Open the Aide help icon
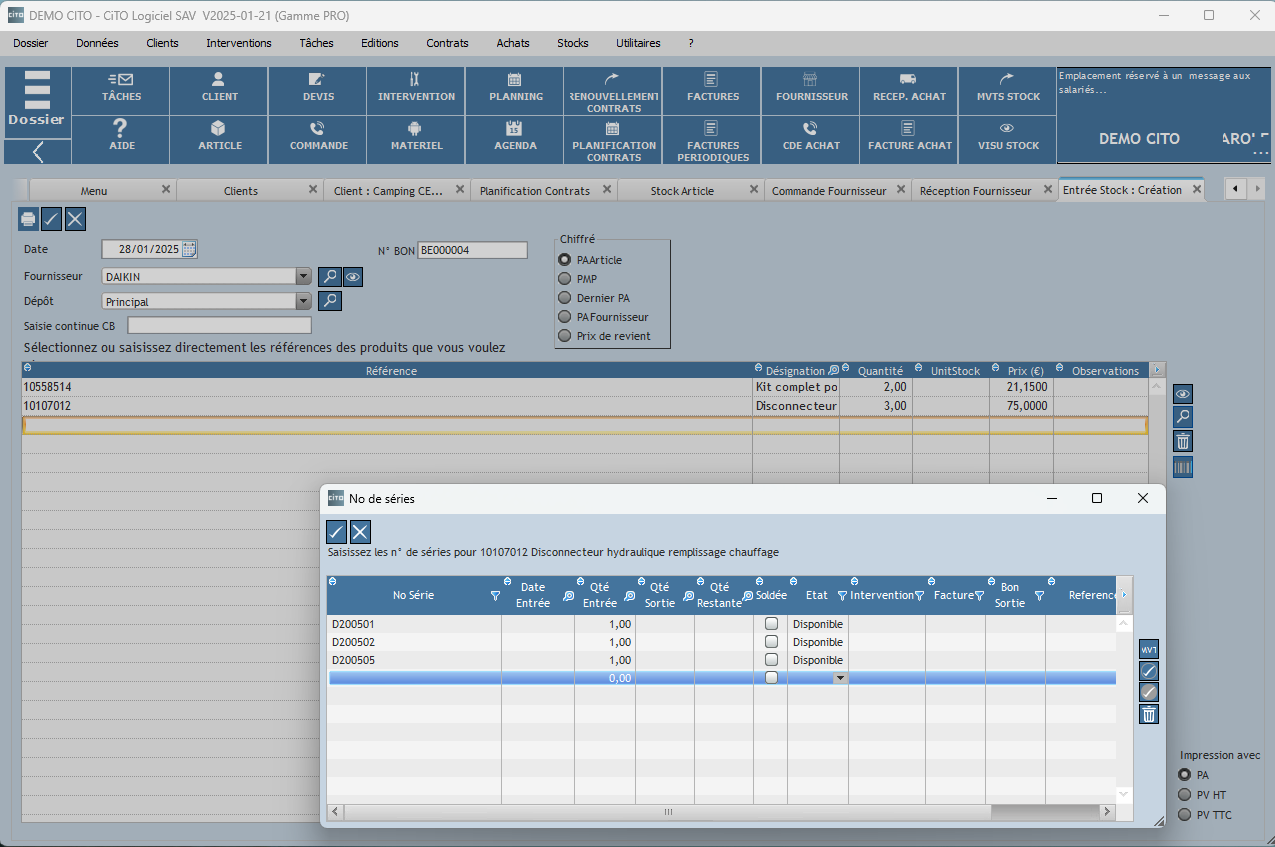Viewport: 1275px width, 847px height. [x=121, y=140]
